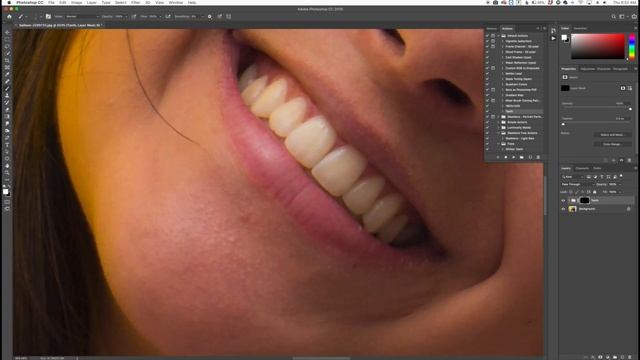Switch to the Adjustments tab
The width and height of the screenshot is (640, 360).
tap(587, 69)
